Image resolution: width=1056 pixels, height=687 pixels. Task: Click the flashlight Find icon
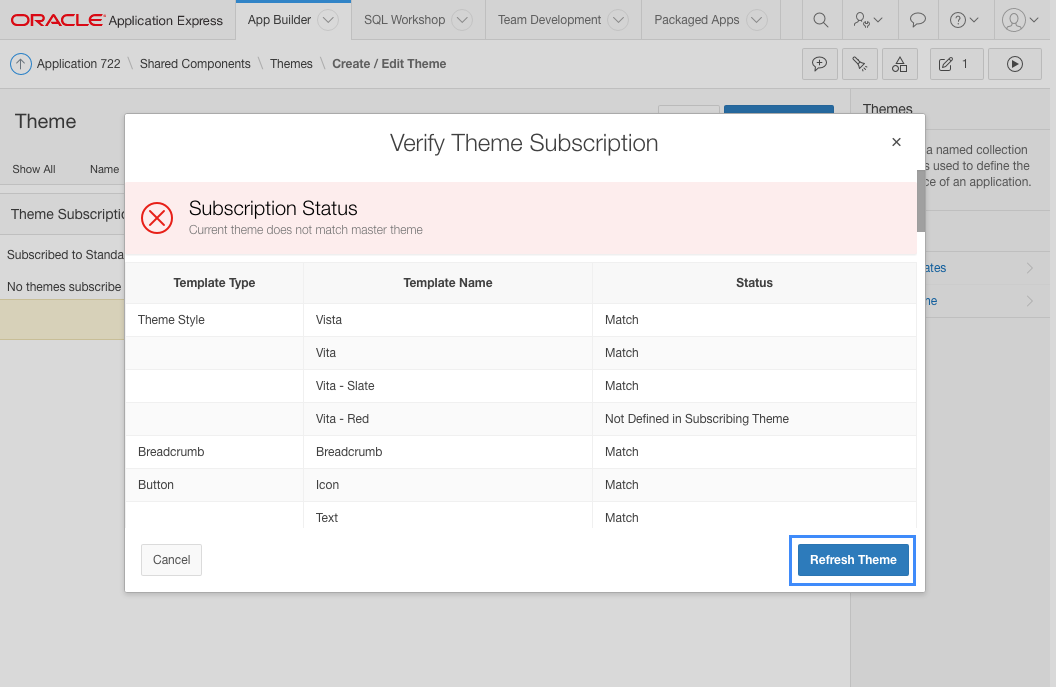point(860,64)
